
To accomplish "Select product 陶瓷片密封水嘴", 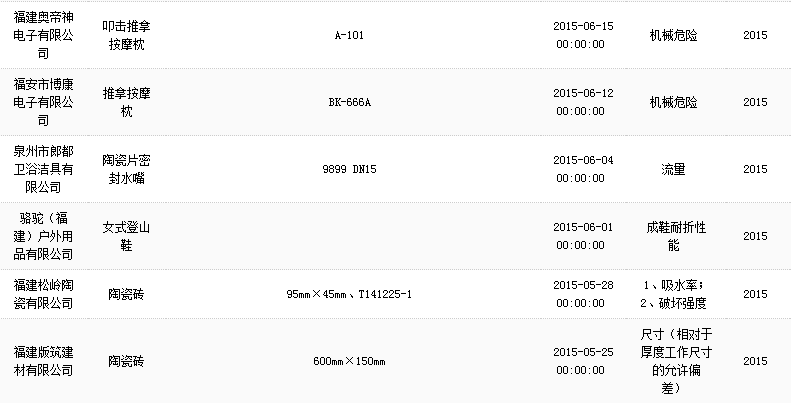I will (x=126, y=169).
